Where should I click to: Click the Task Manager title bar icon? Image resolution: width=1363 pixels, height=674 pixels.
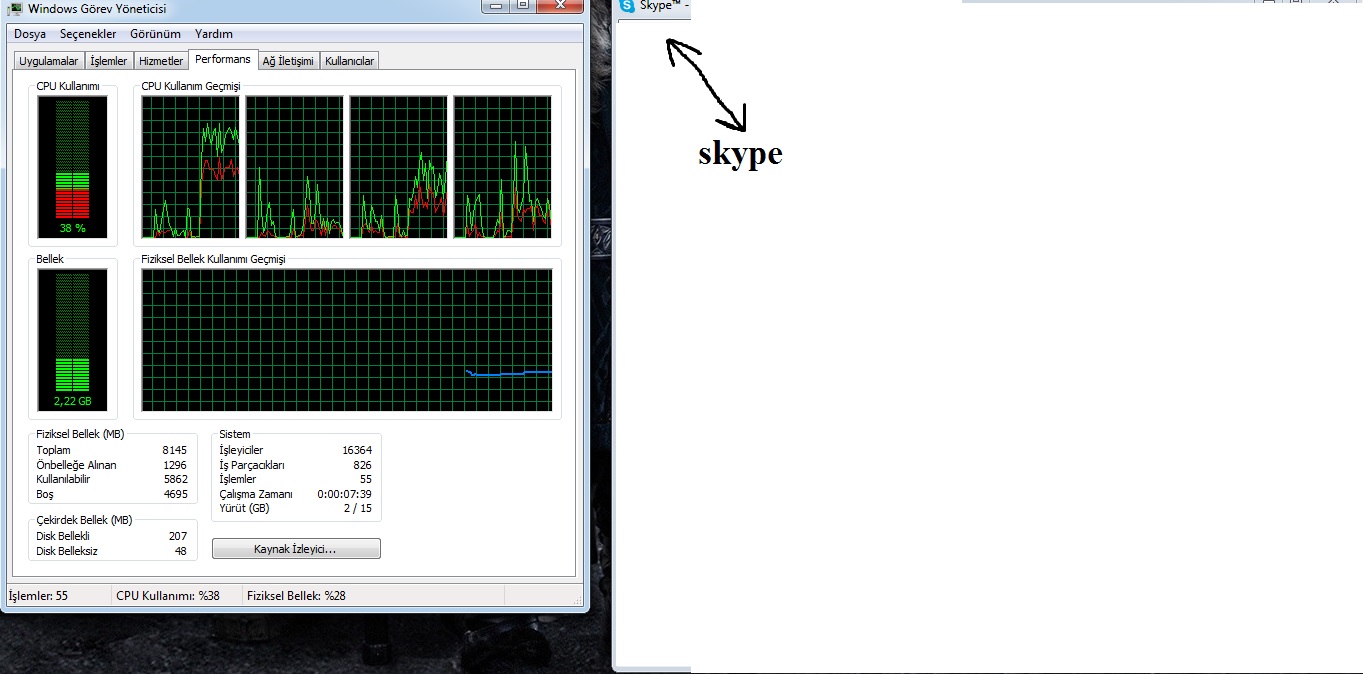click(x=15, y=9)
